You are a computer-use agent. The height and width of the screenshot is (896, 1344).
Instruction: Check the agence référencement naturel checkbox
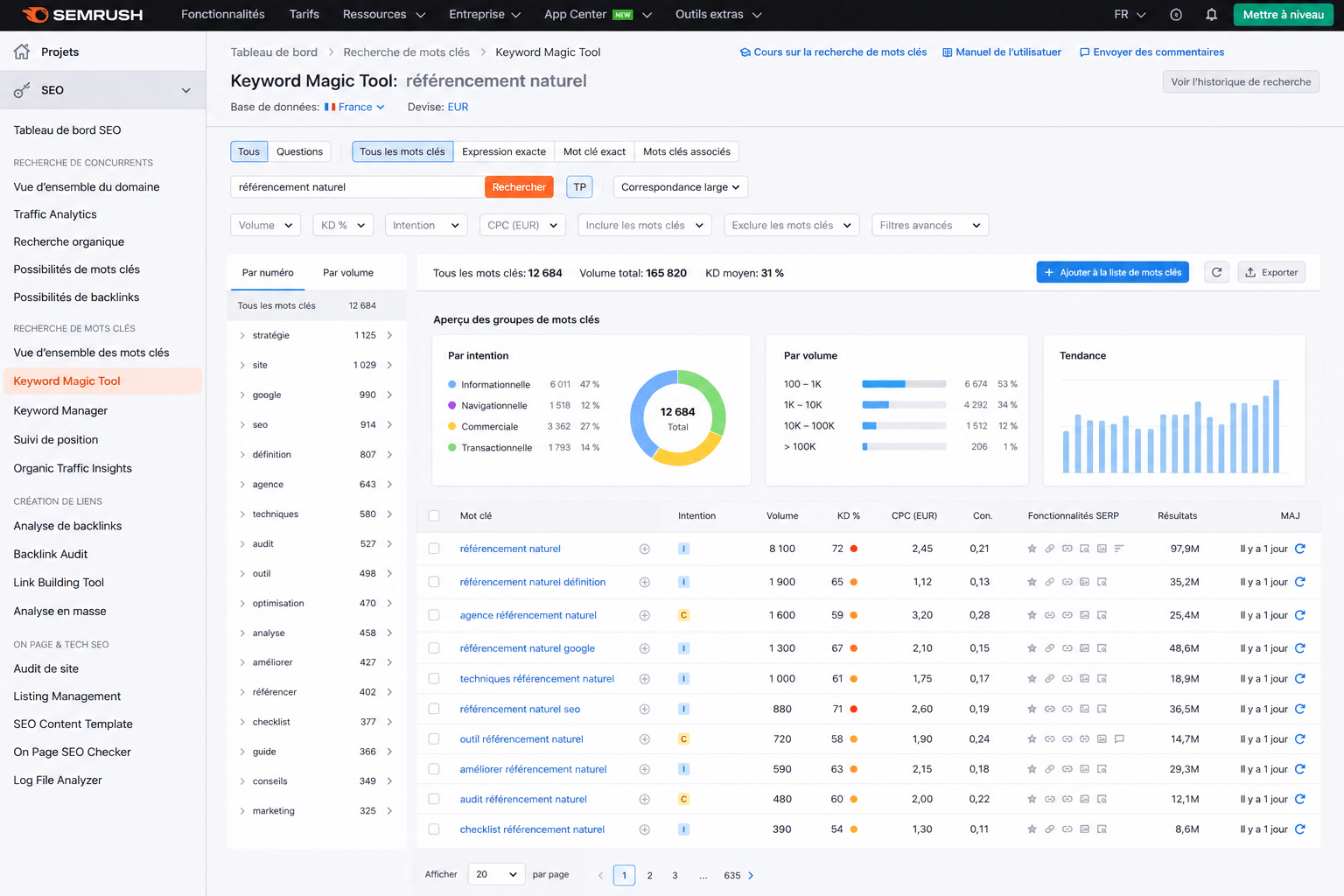pos(434,615)
